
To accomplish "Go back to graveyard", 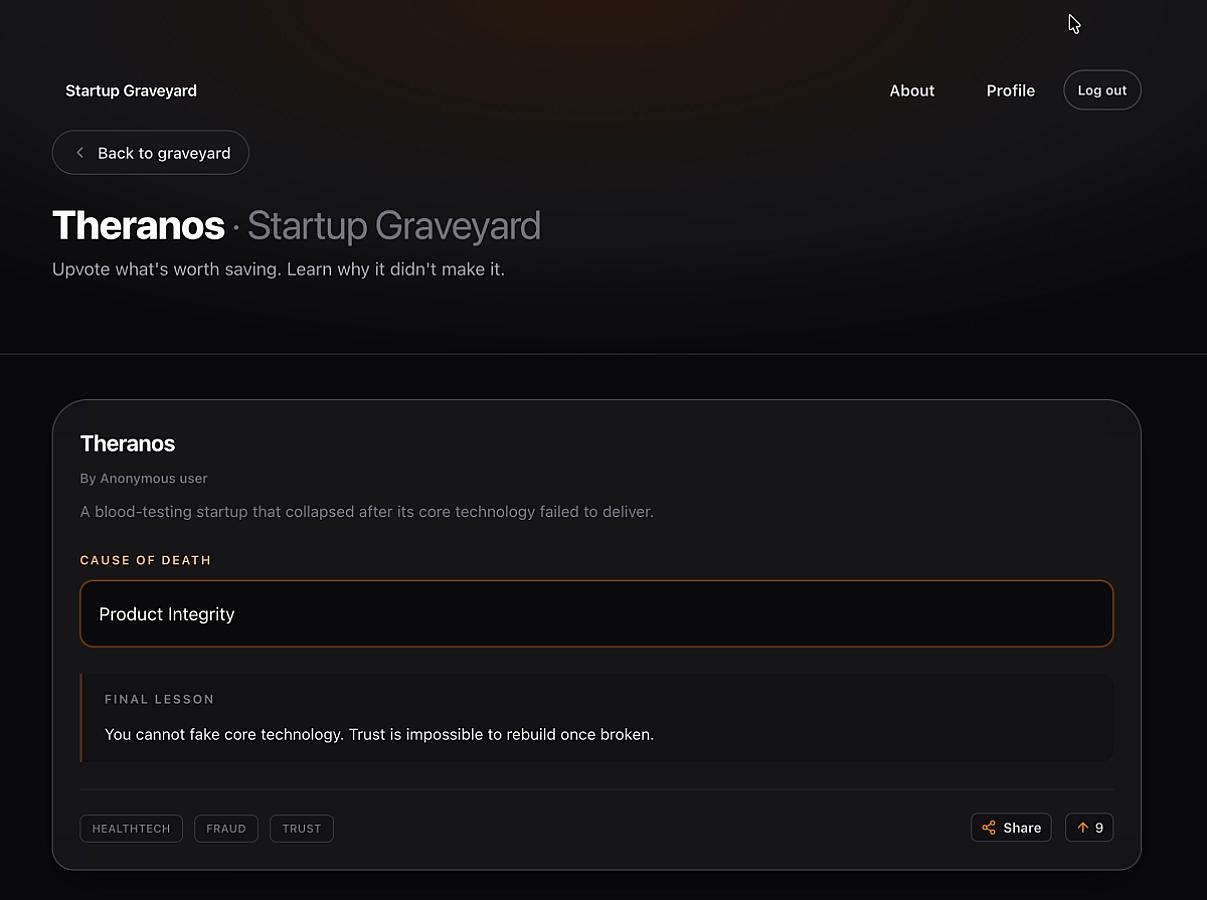I will [x=150, y=153].
